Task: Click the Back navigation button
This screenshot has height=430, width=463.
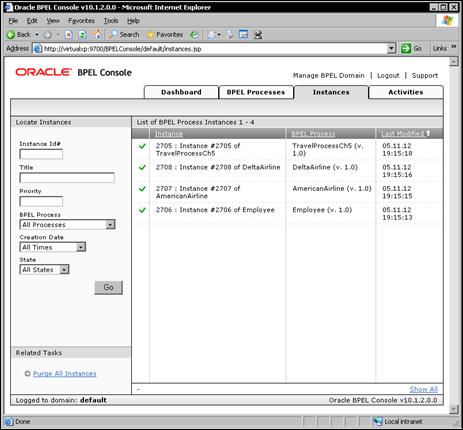Action: 19,35
